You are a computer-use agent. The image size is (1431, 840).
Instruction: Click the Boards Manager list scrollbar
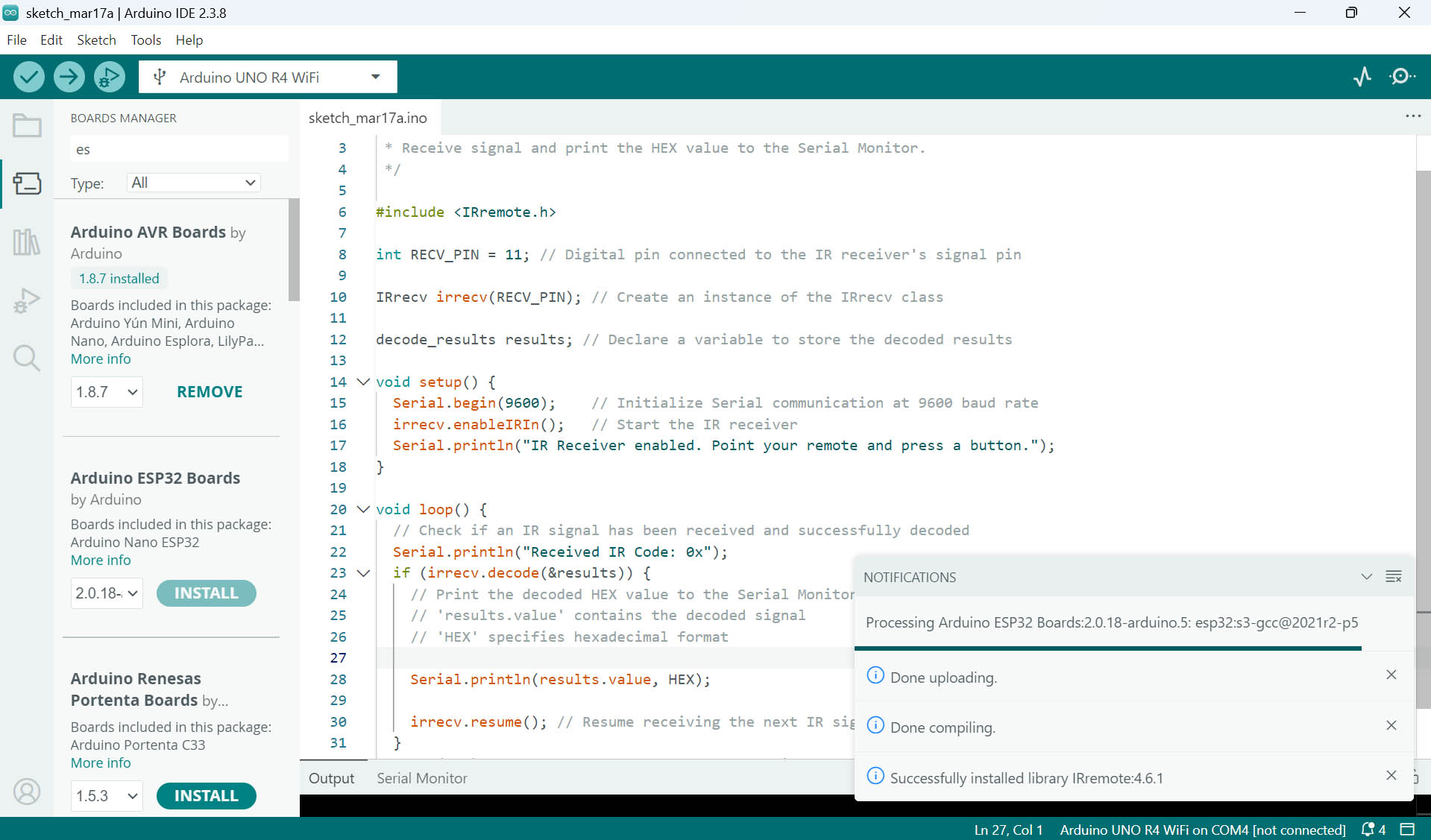point(294,250)
